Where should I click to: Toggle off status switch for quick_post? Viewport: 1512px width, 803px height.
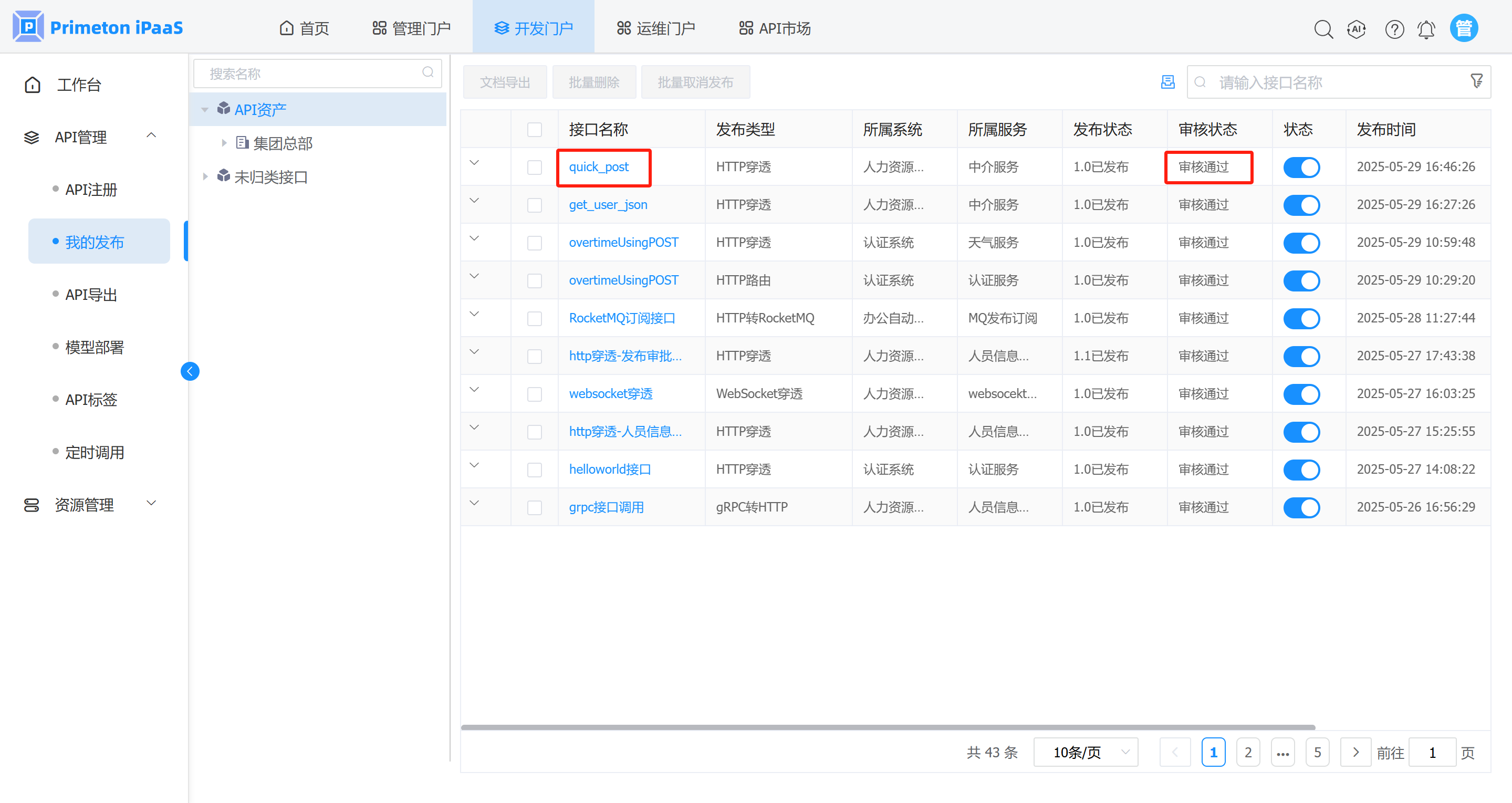(x=1301, y=168)
